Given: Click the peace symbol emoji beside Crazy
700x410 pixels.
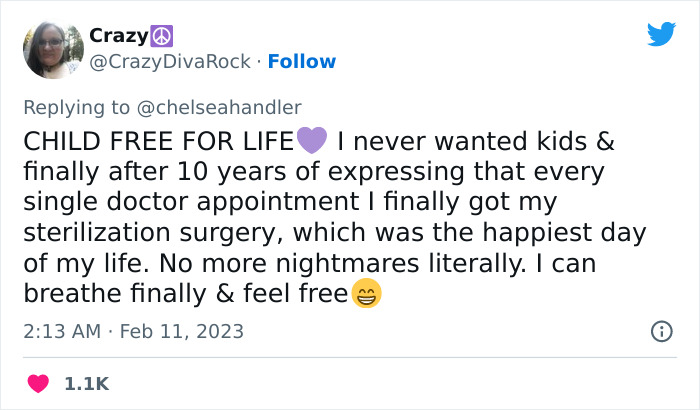Looking at the screenshot, I should click(163, 35).
